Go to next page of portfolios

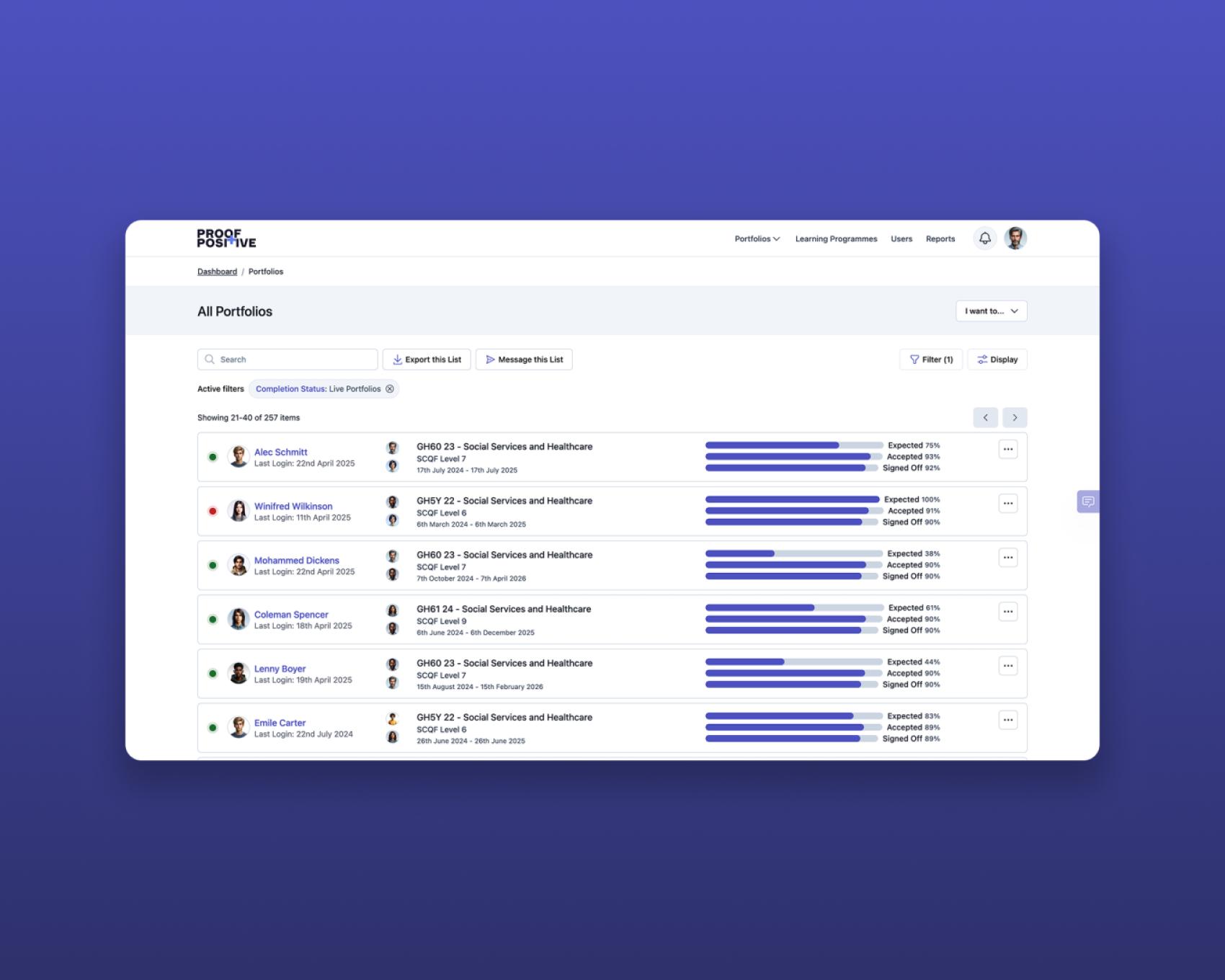click(x=1015, y=418)
